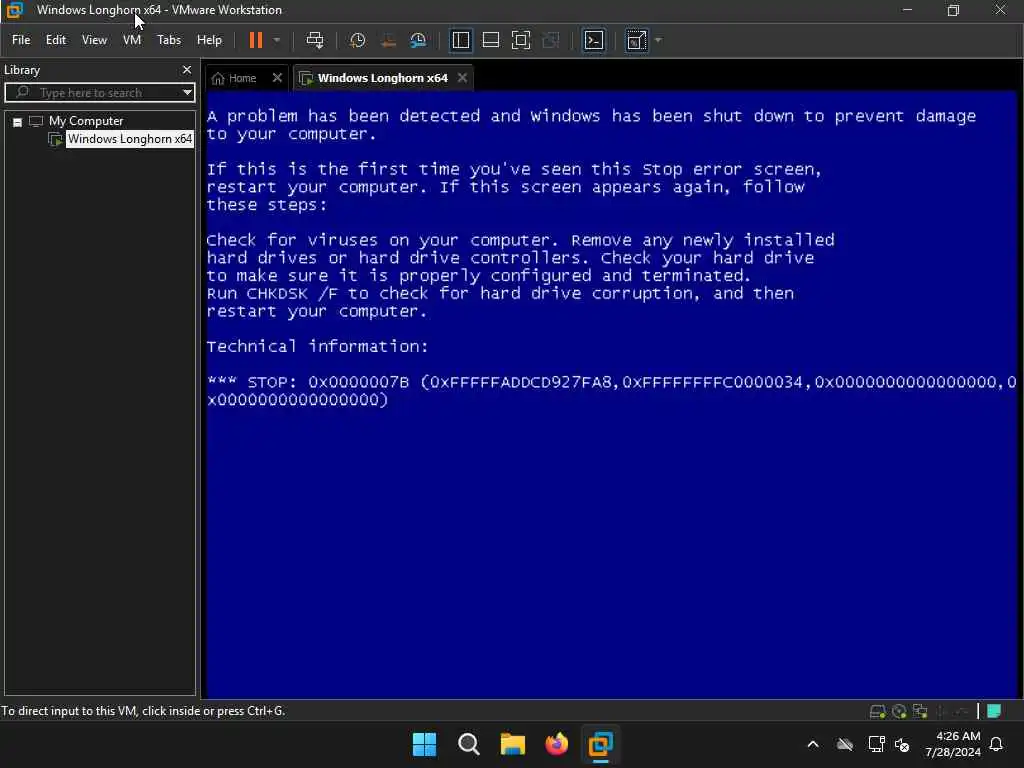Close the Library panel
Viewport: 1024px width, 768px height.
(x=187, y=70)
